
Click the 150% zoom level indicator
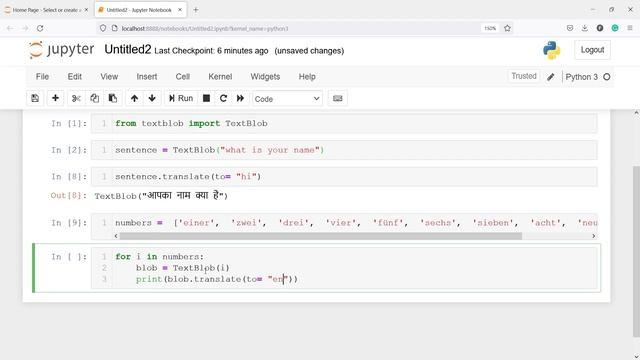point(490,28)
